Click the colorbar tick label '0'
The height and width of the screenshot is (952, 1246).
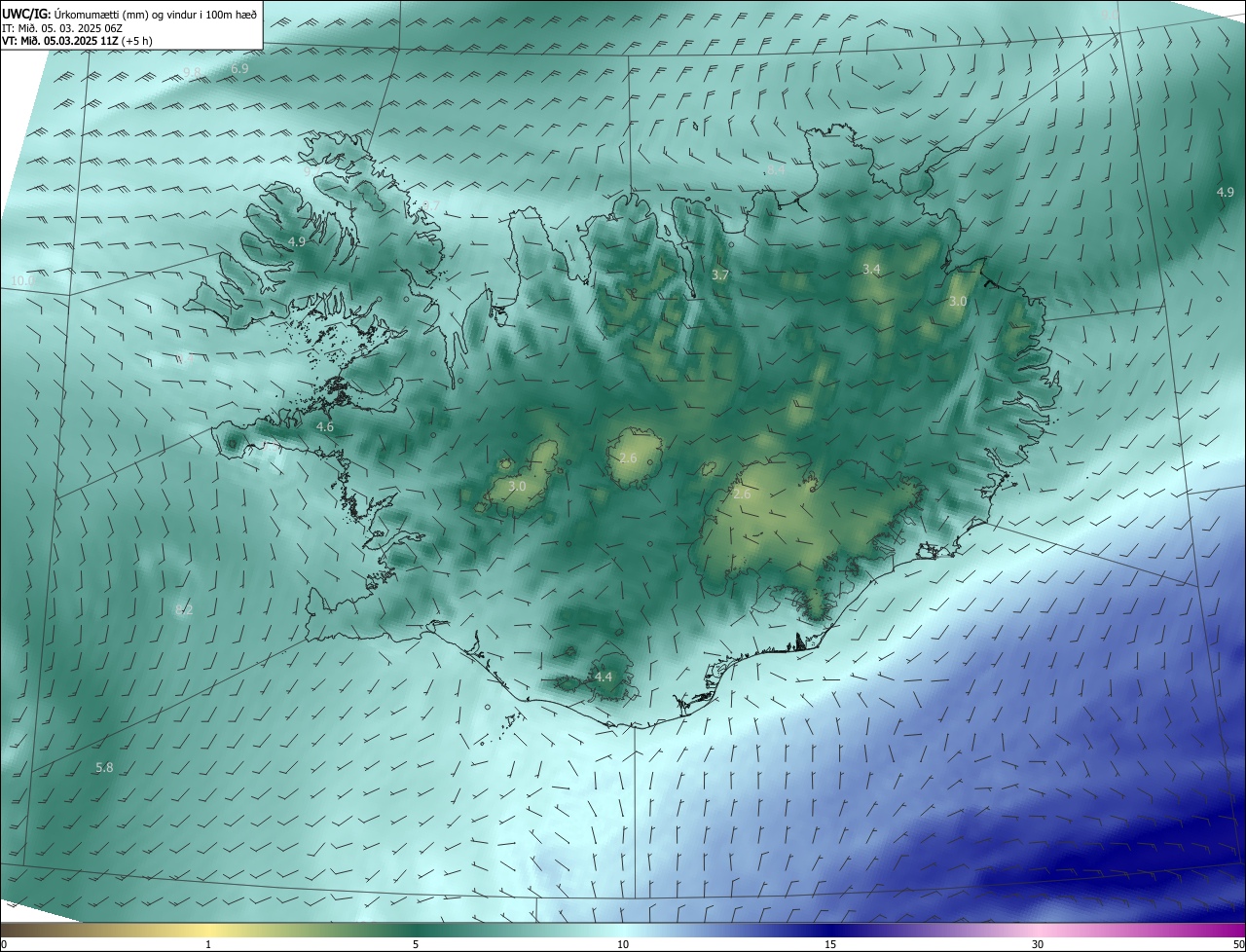click(x=4, y=944)
